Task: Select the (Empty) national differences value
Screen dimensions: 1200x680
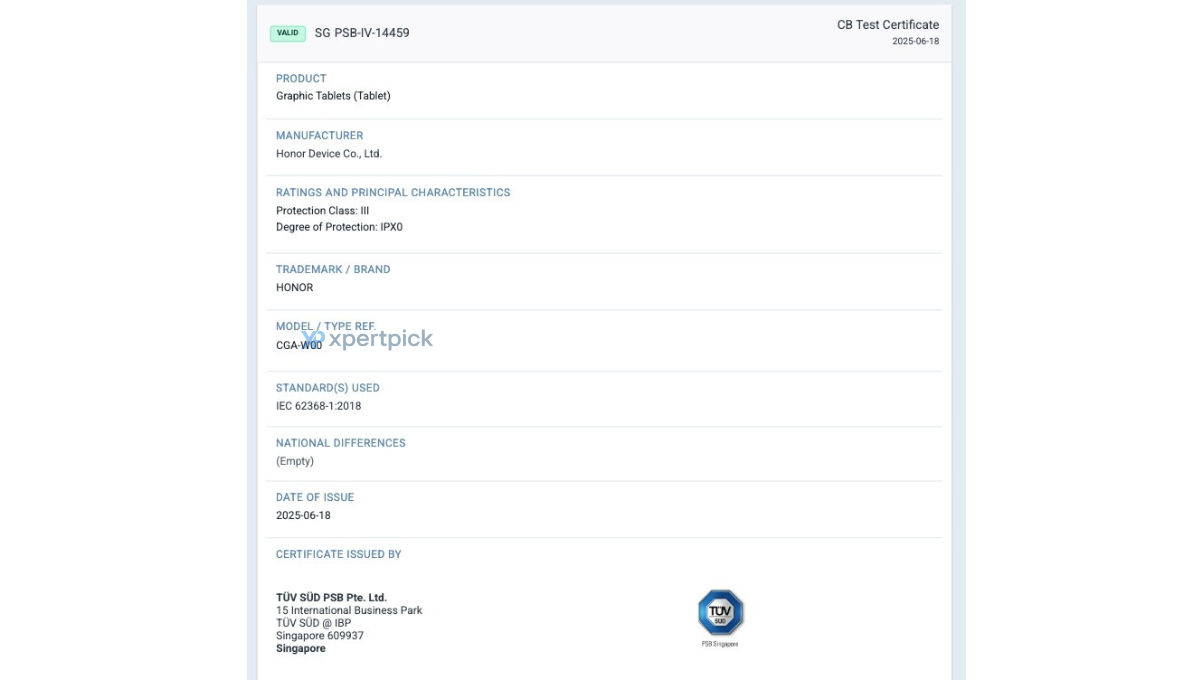Action: (295, 461)
